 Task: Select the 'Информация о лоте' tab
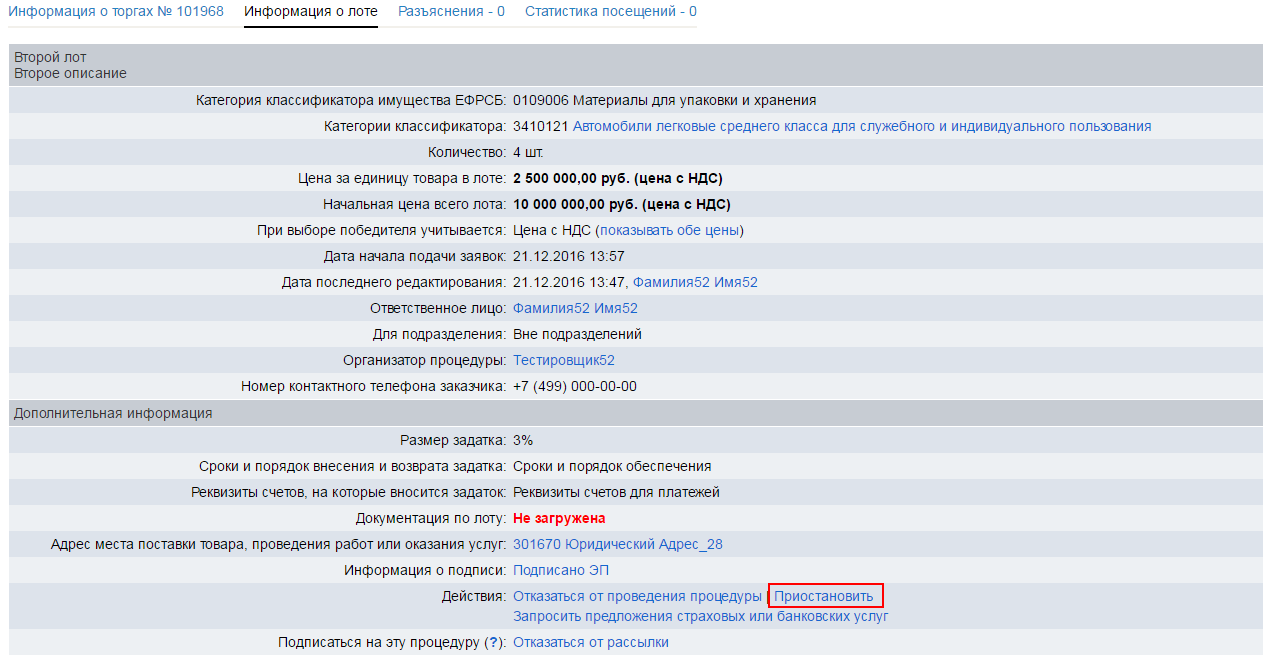click(x=310, y=12)
